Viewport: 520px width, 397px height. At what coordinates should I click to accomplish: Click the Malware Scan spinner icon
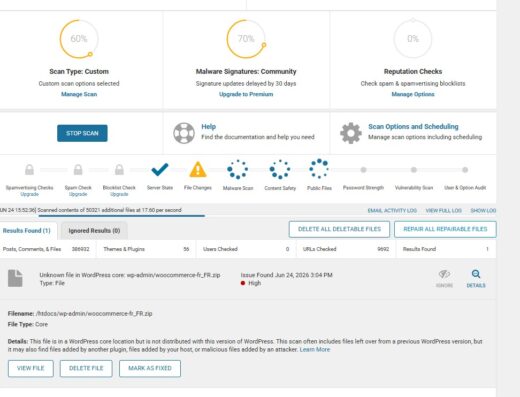(237, 169)
